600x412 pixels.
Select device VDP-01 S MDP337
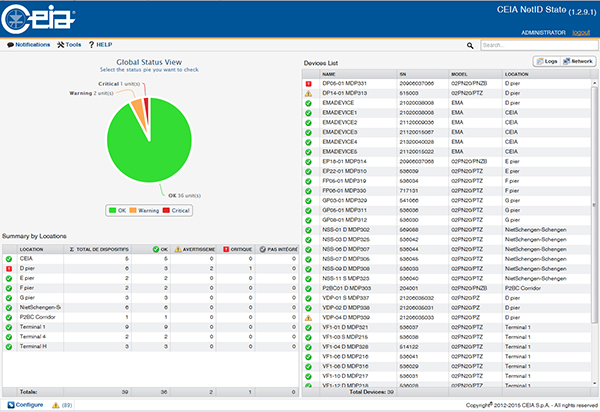tap(446, 298)
